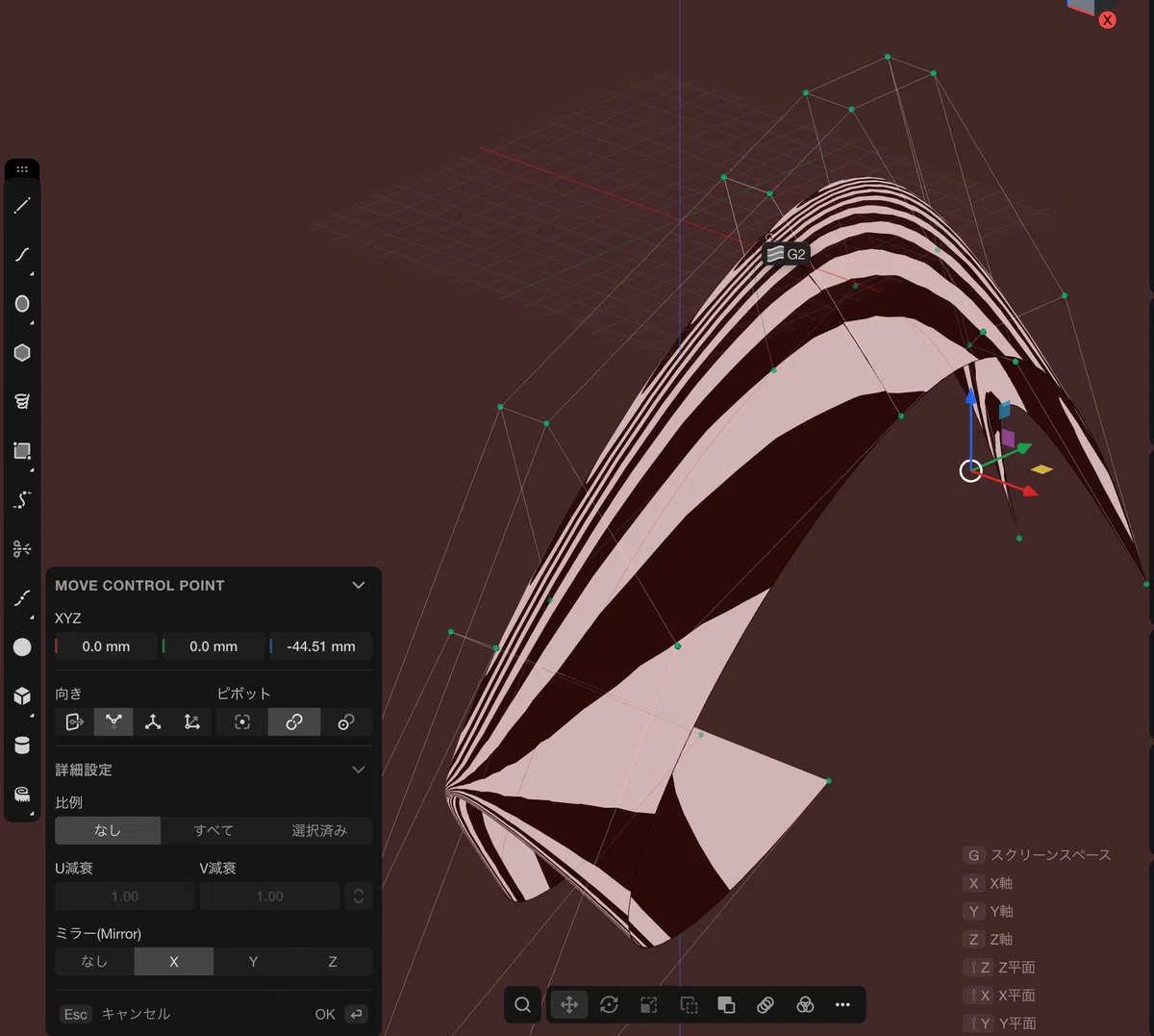Select the Rotate tool in bottom toolbar
1154x1036 pixels.
tap(609, 1004)
